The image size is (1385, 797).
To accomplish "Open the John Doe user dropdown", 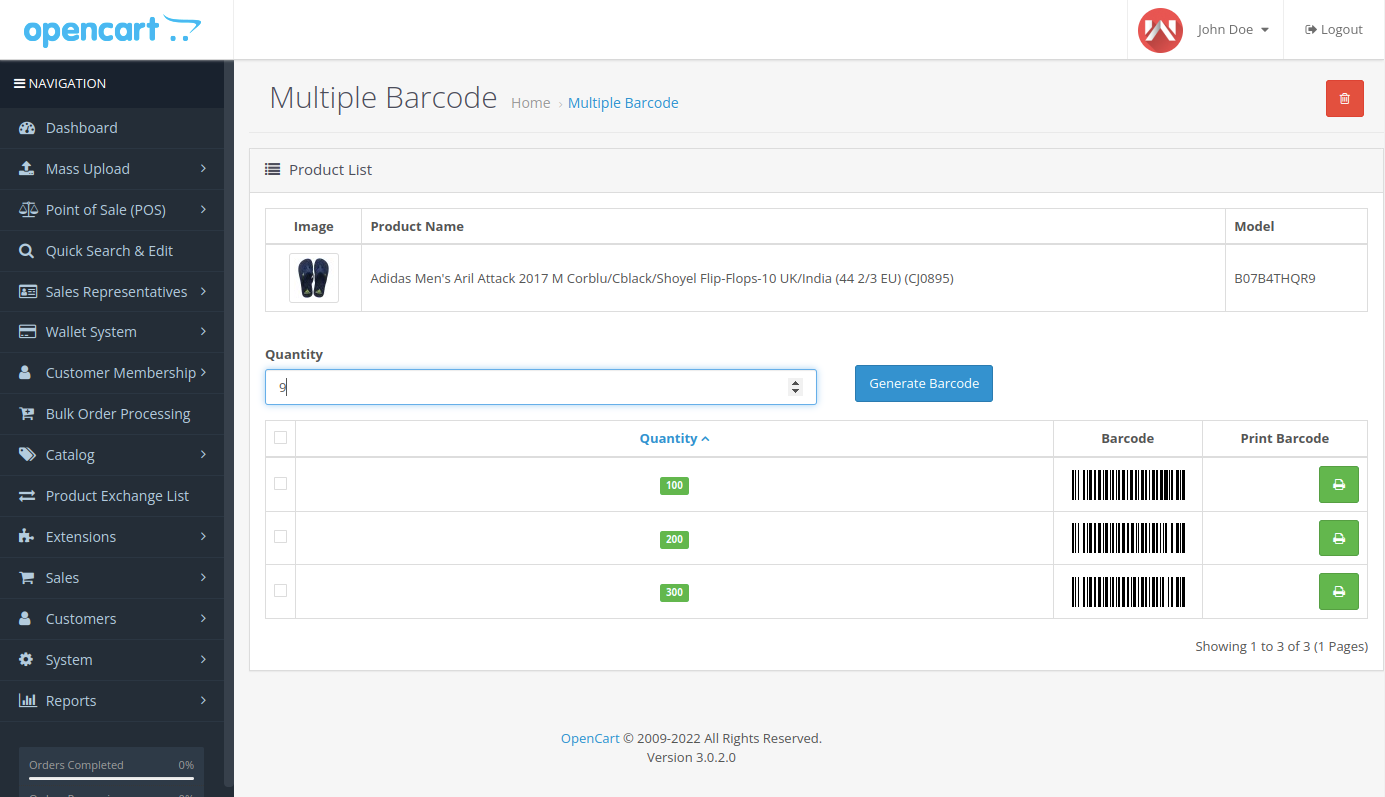I will (1233, 30).
